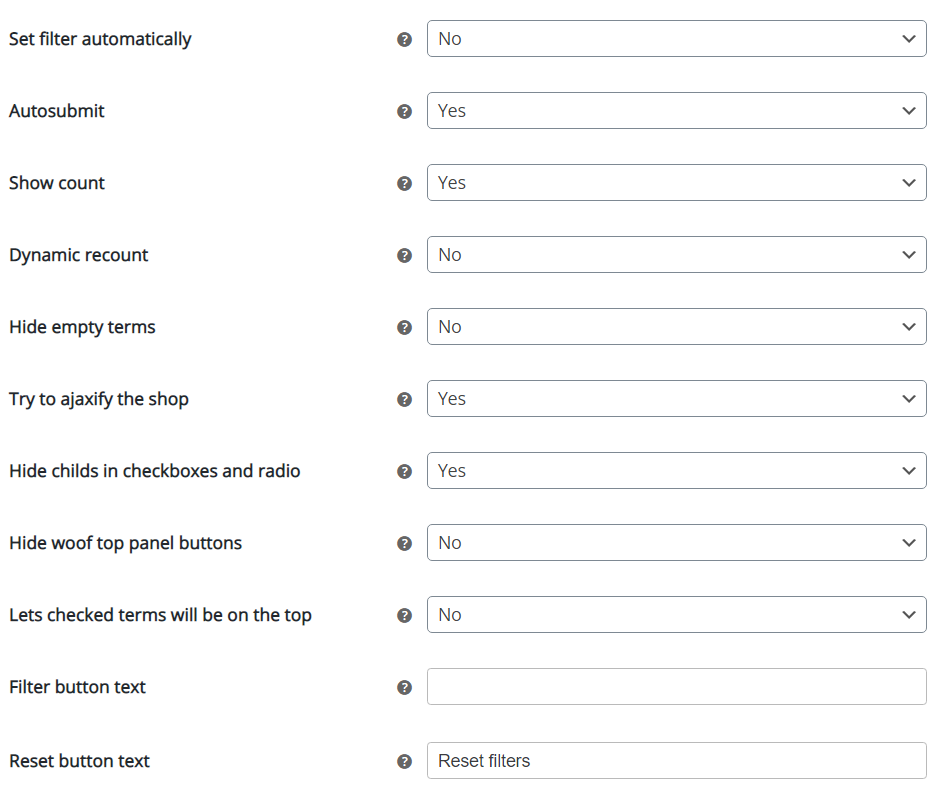
Task: Click ajaxify the shop help icon
Action: tap(404, 399)
